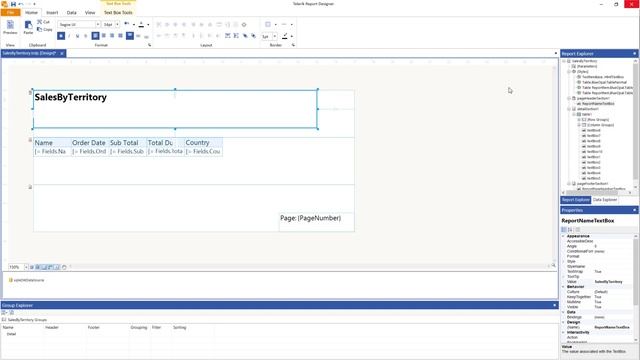Collapse the Styles node in Report Explorer
The width and height of the screenshot is (640, 360).
coord(569,71)
